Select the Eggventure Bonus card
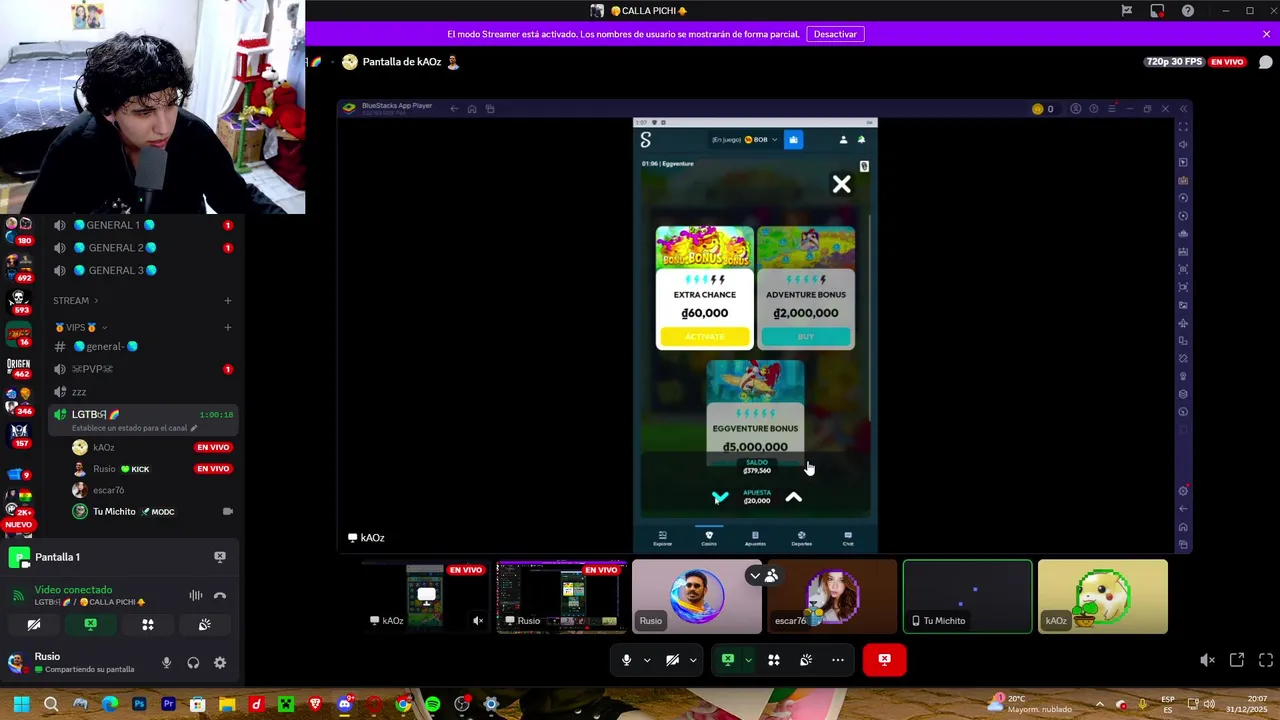The height and width of the screenshot is (720, 1280). pos(755,412)
